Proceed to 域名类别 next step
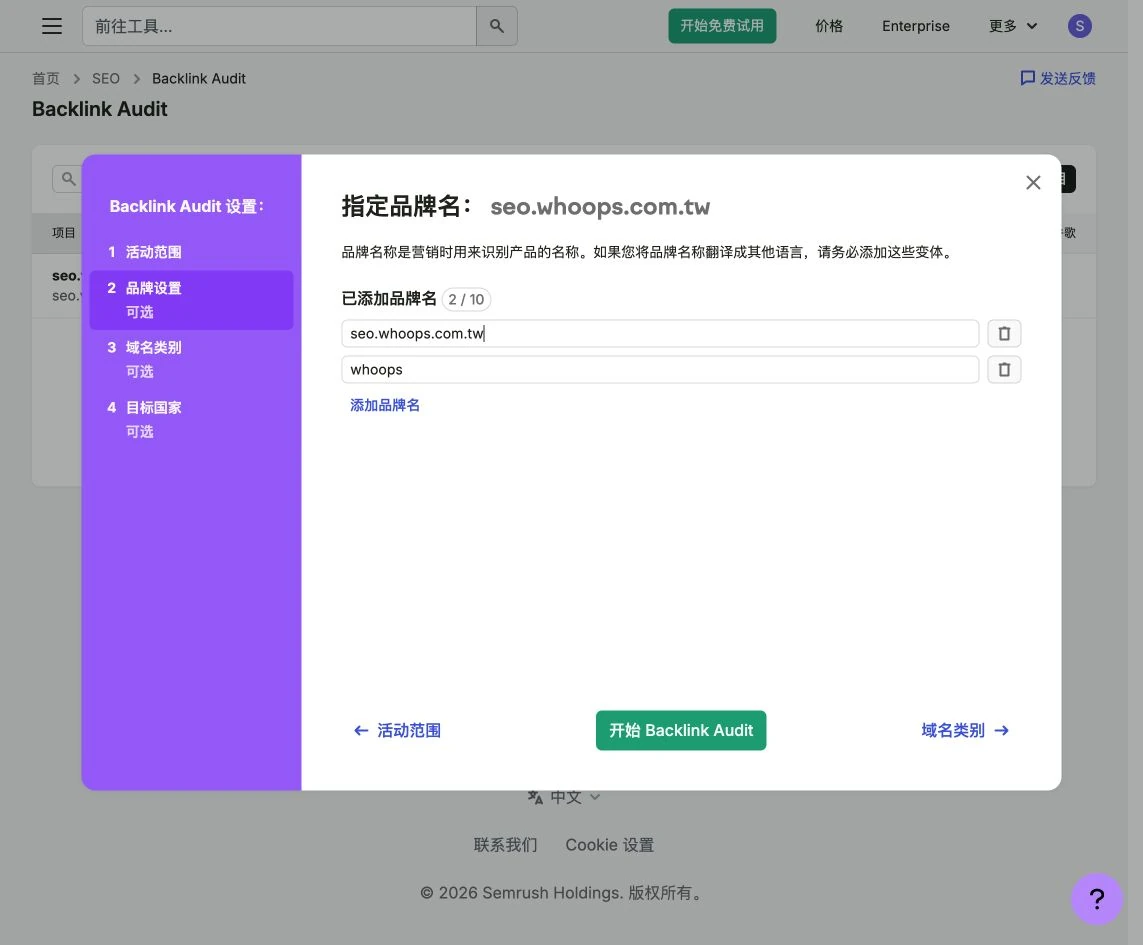The height and width of the screenshot is (945, 1143). coord(965,731)
